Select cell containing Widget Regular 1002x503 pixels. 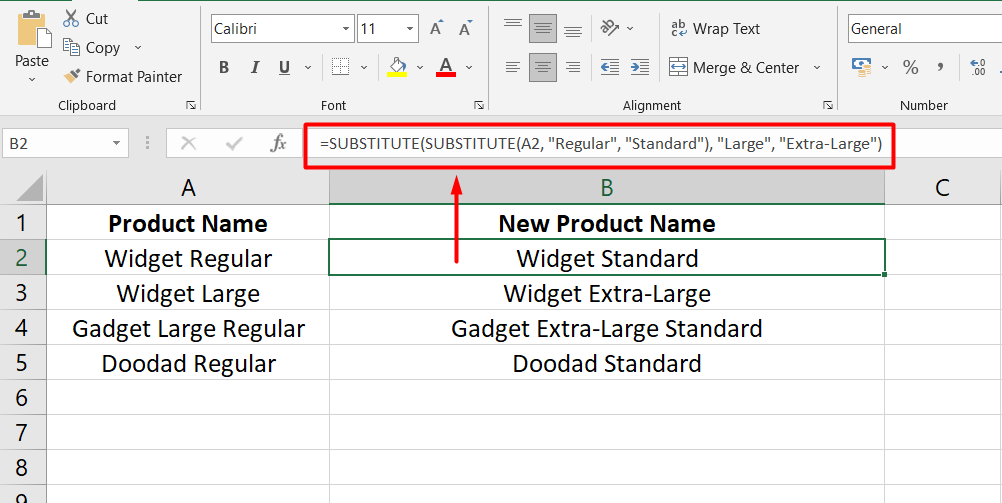click(188, 258)
